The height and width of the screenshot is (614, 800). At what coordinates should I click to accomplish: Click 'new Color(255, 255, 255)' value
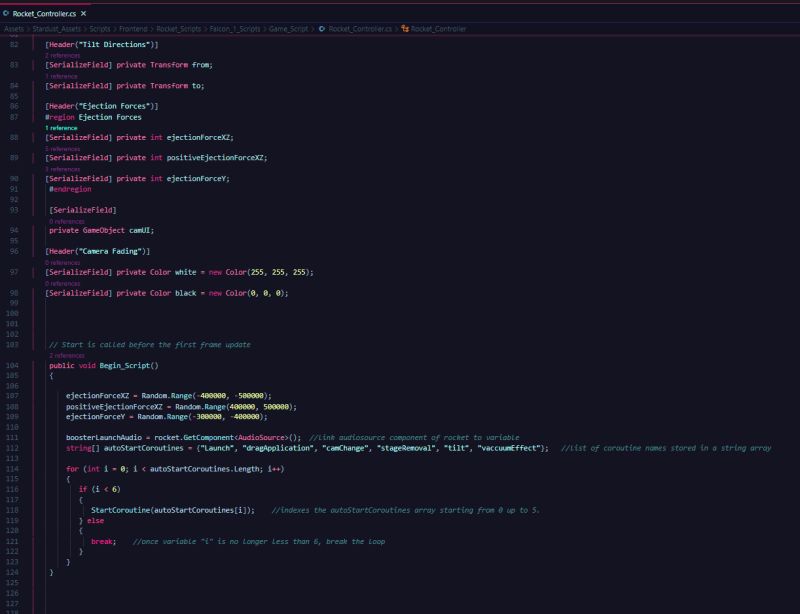(259, 272)
